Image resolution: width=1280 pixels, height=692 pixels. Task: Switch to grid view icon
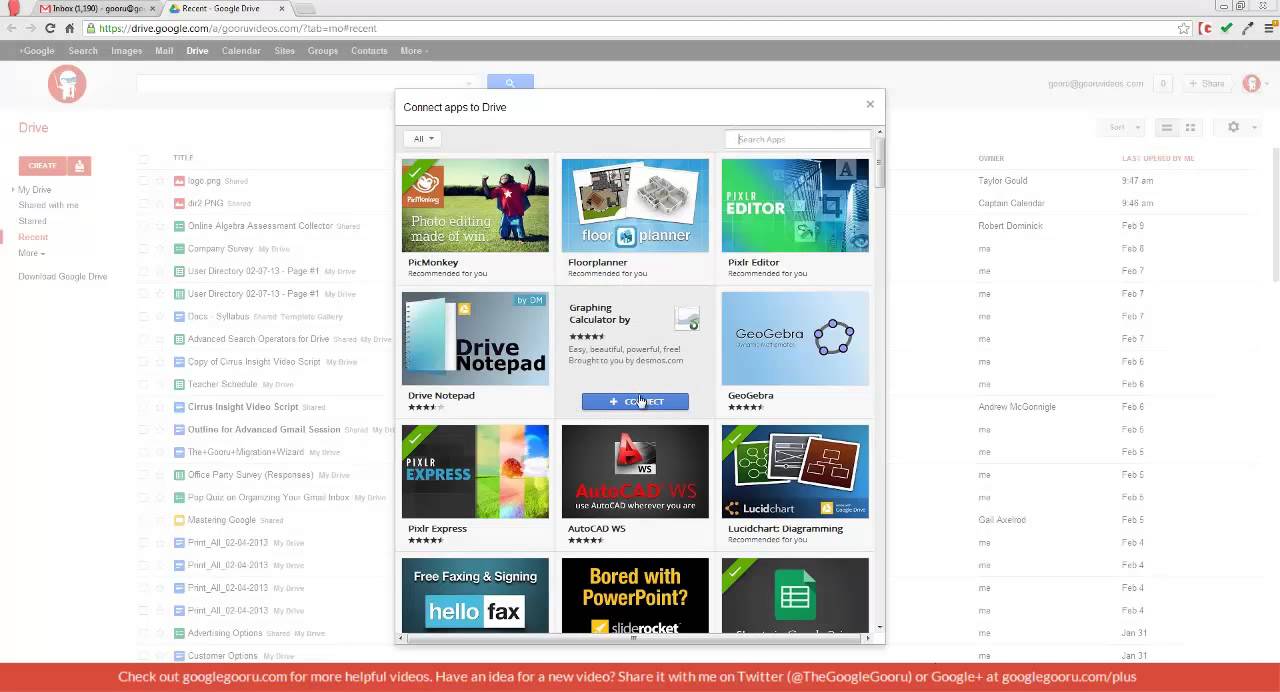(x=1190, y=128)
